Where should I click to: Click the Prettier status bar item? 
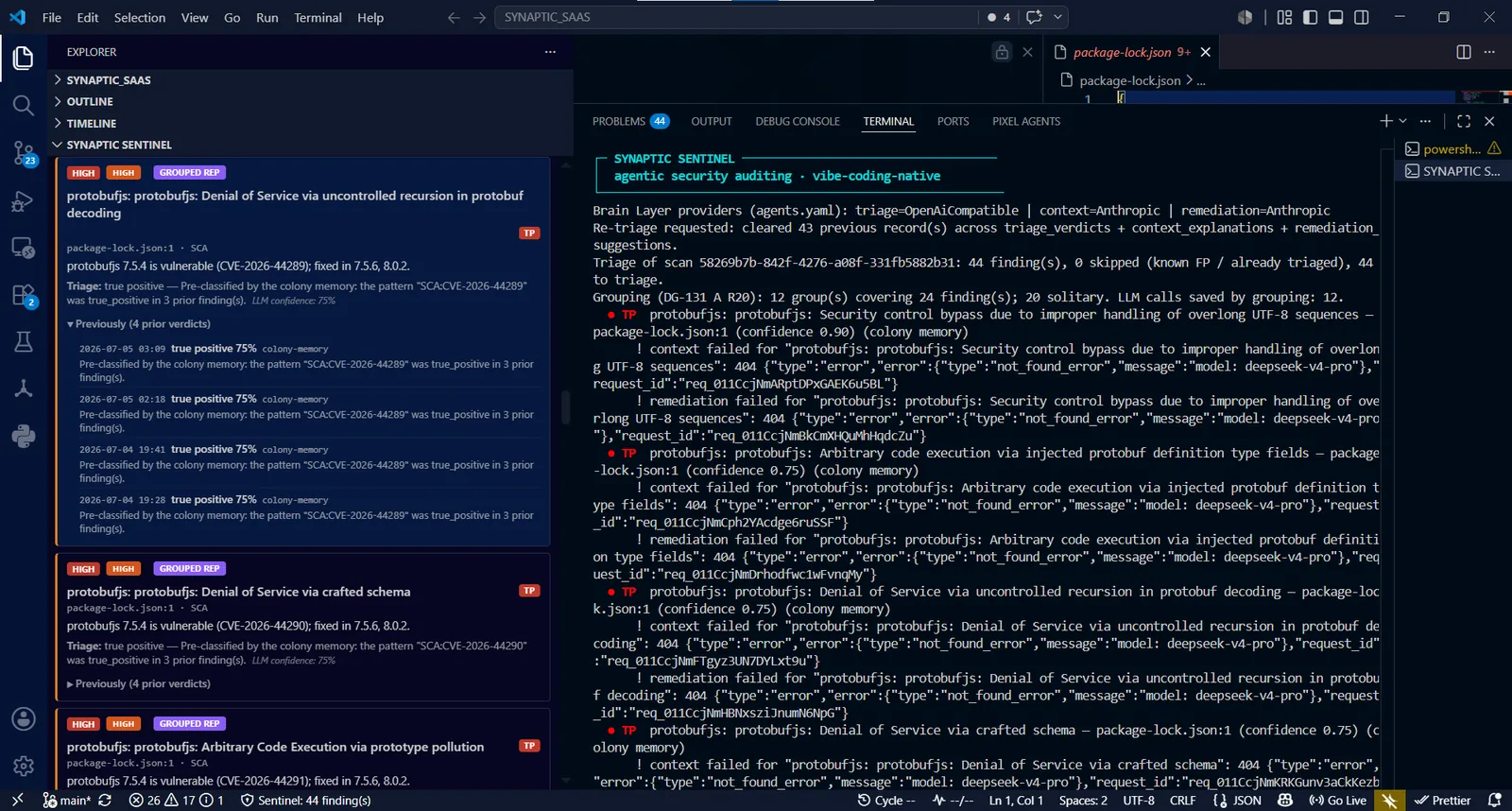point(1443,801)
